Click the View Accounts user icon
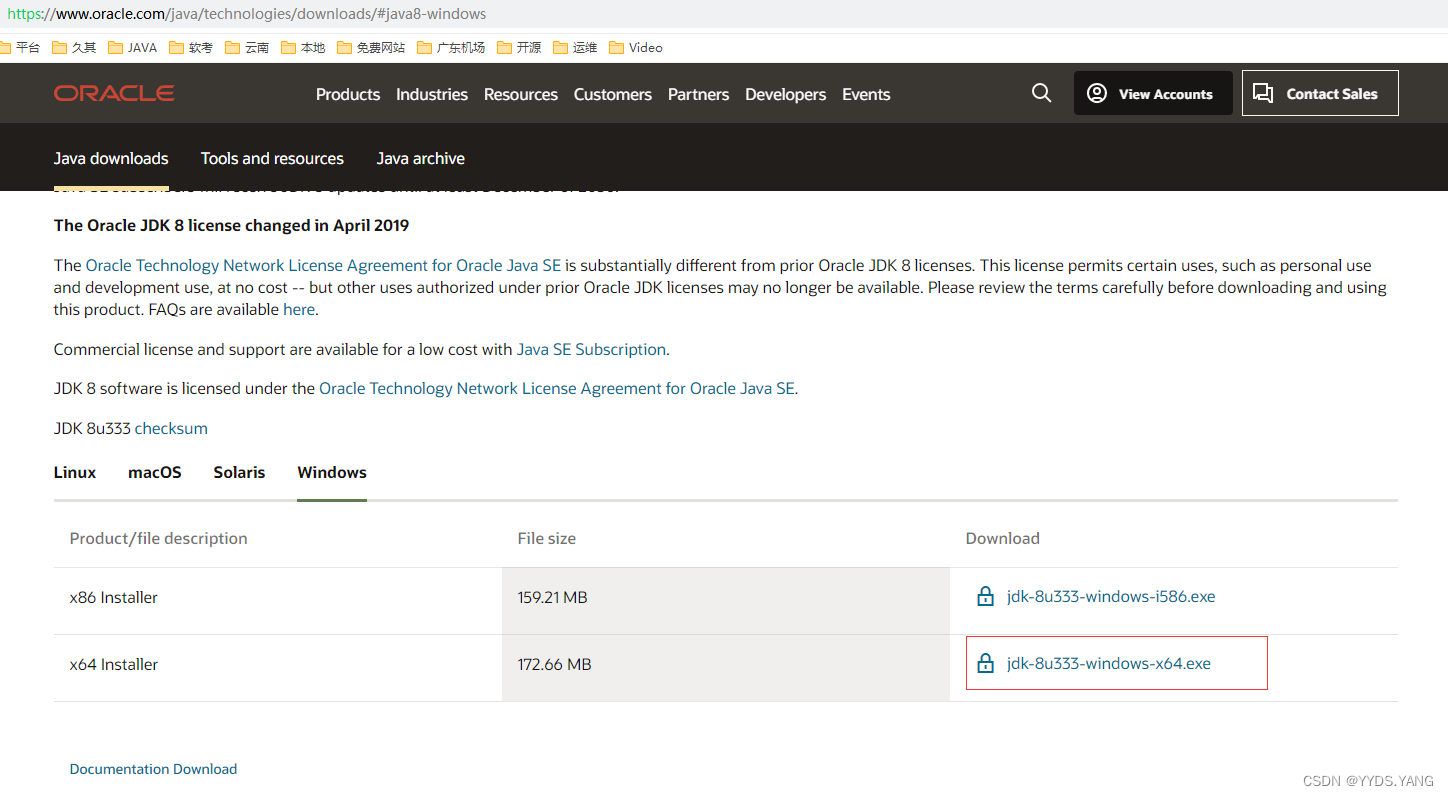 pyautogui.click(x=1097, y=93)
